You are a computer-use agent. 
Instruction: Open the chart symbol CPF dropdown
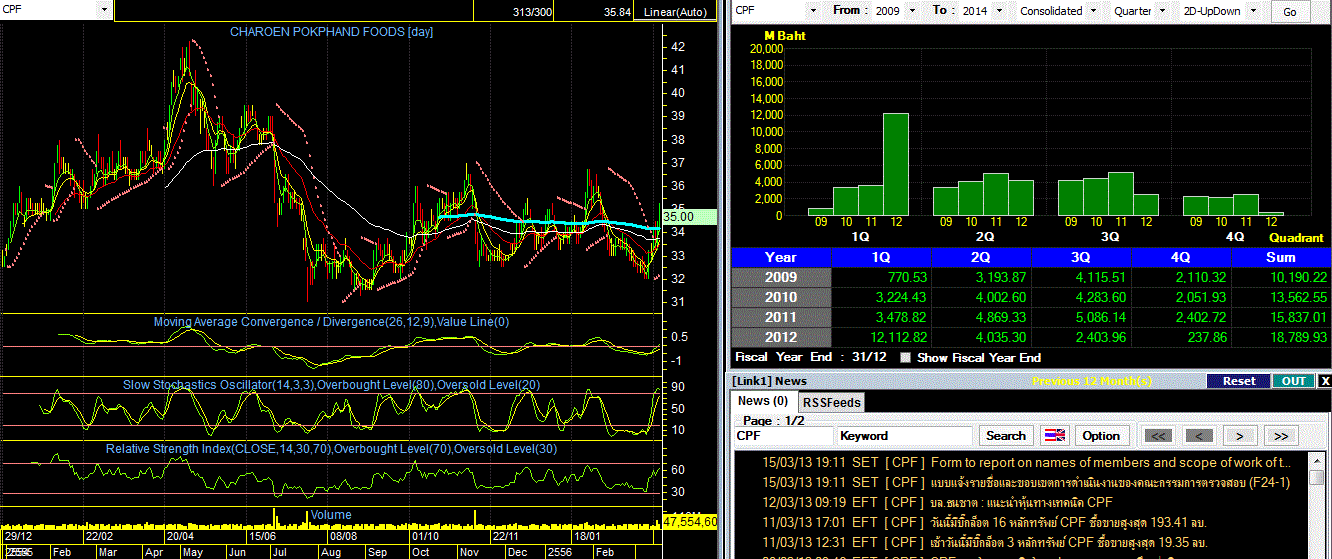point(105,11)
